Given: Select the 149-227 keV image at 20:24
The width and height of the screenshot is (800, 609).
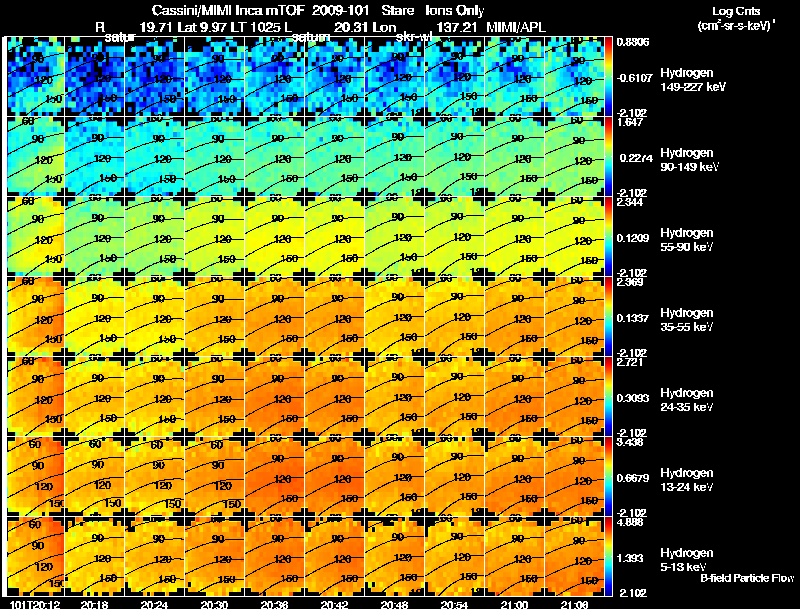Looking at the screenshot, I should coord(155,77).
